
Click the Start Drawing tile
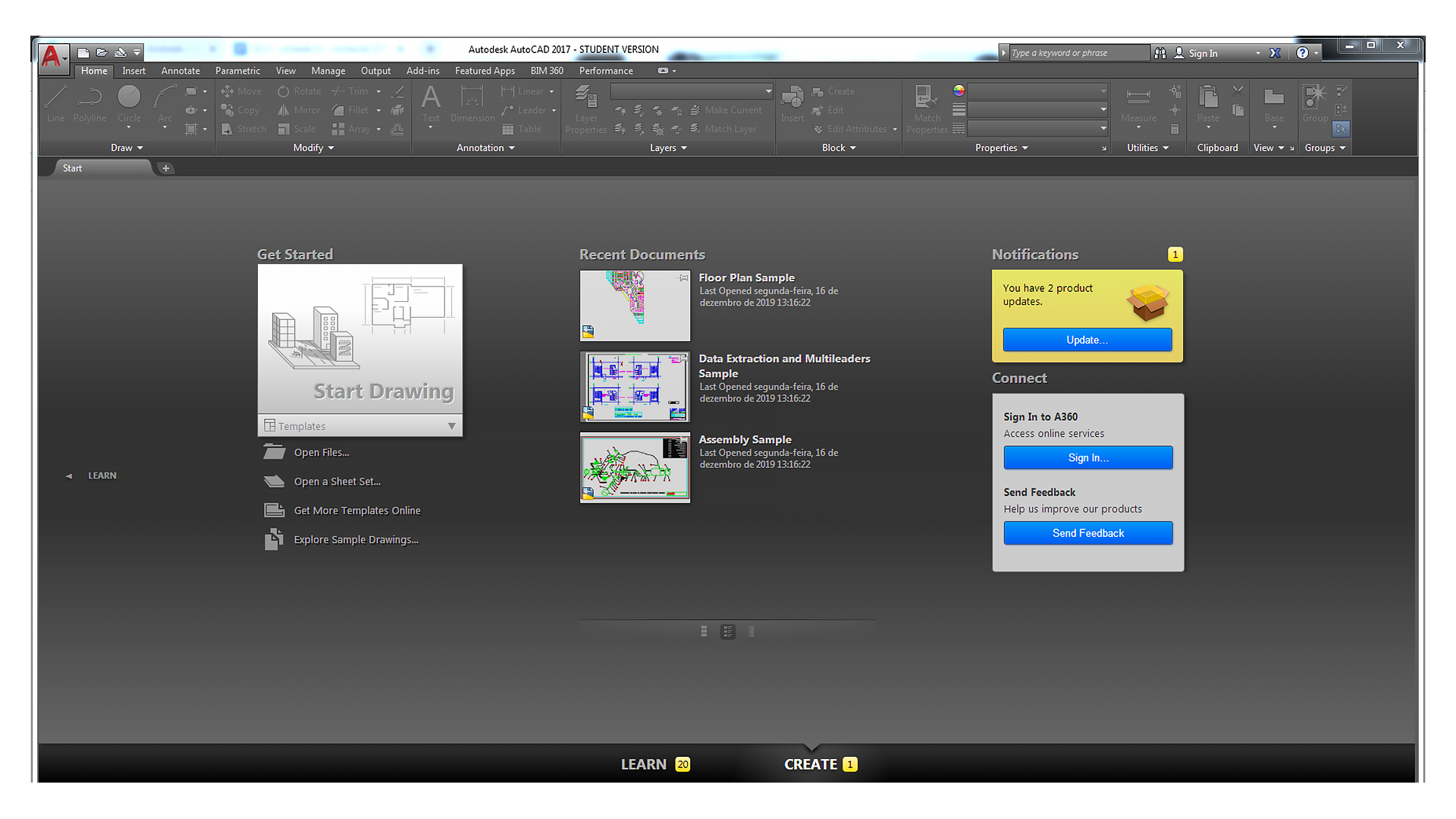[360, 340]
